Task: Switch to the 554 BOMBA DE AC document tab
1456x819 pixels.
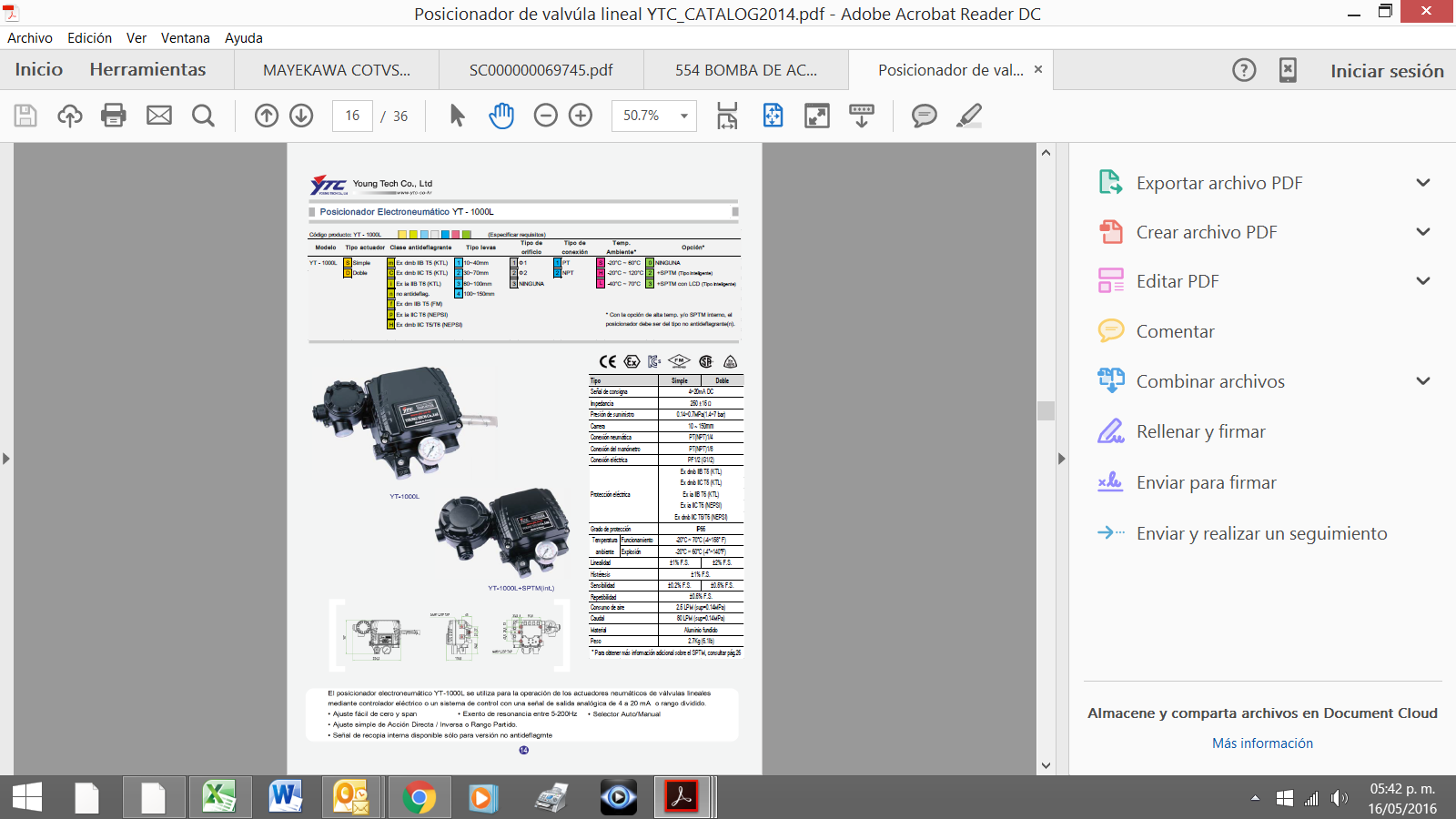Action: (x=746, y=70)
